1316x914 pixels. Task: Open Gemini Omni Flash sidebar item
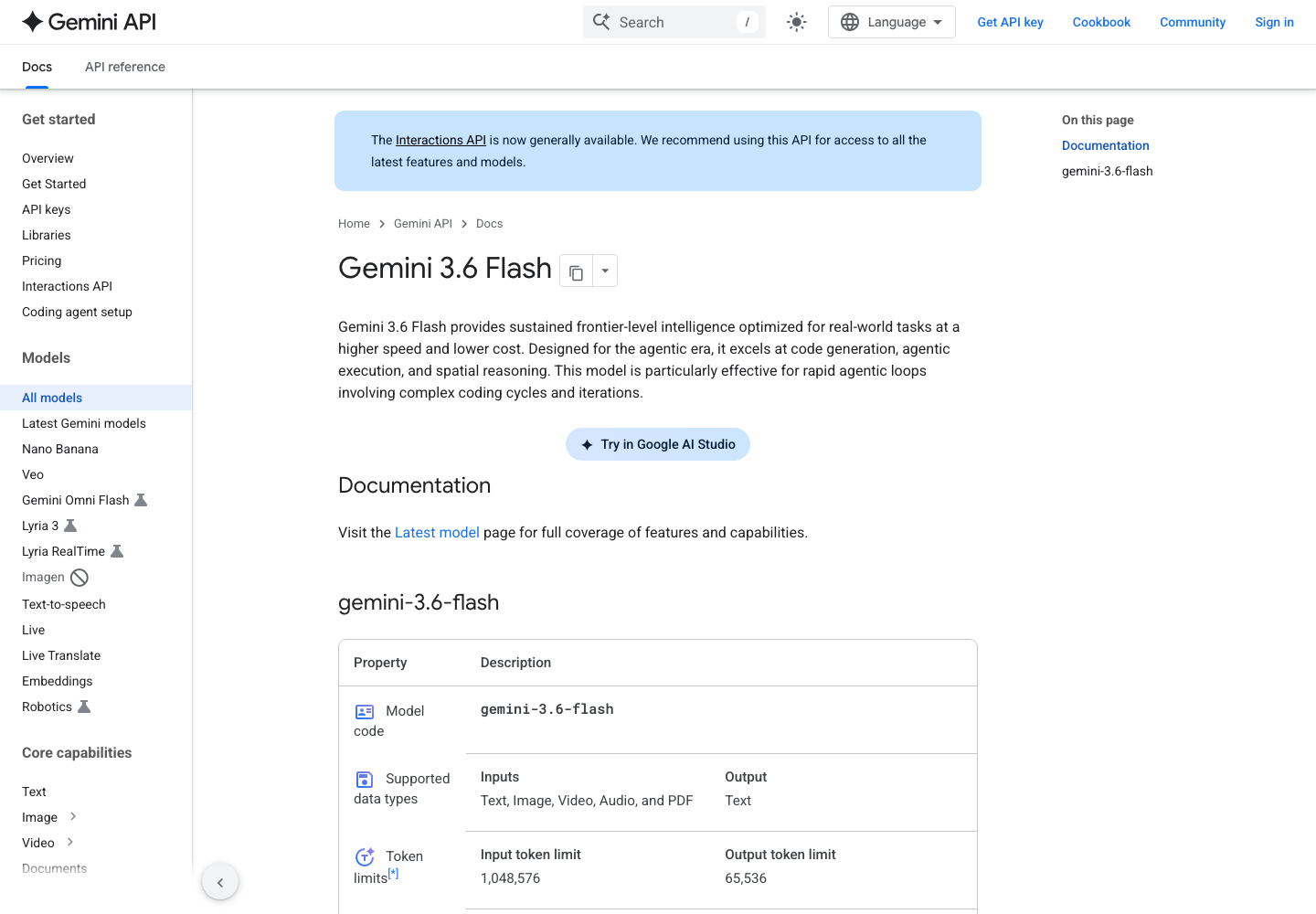pos(75,500)
